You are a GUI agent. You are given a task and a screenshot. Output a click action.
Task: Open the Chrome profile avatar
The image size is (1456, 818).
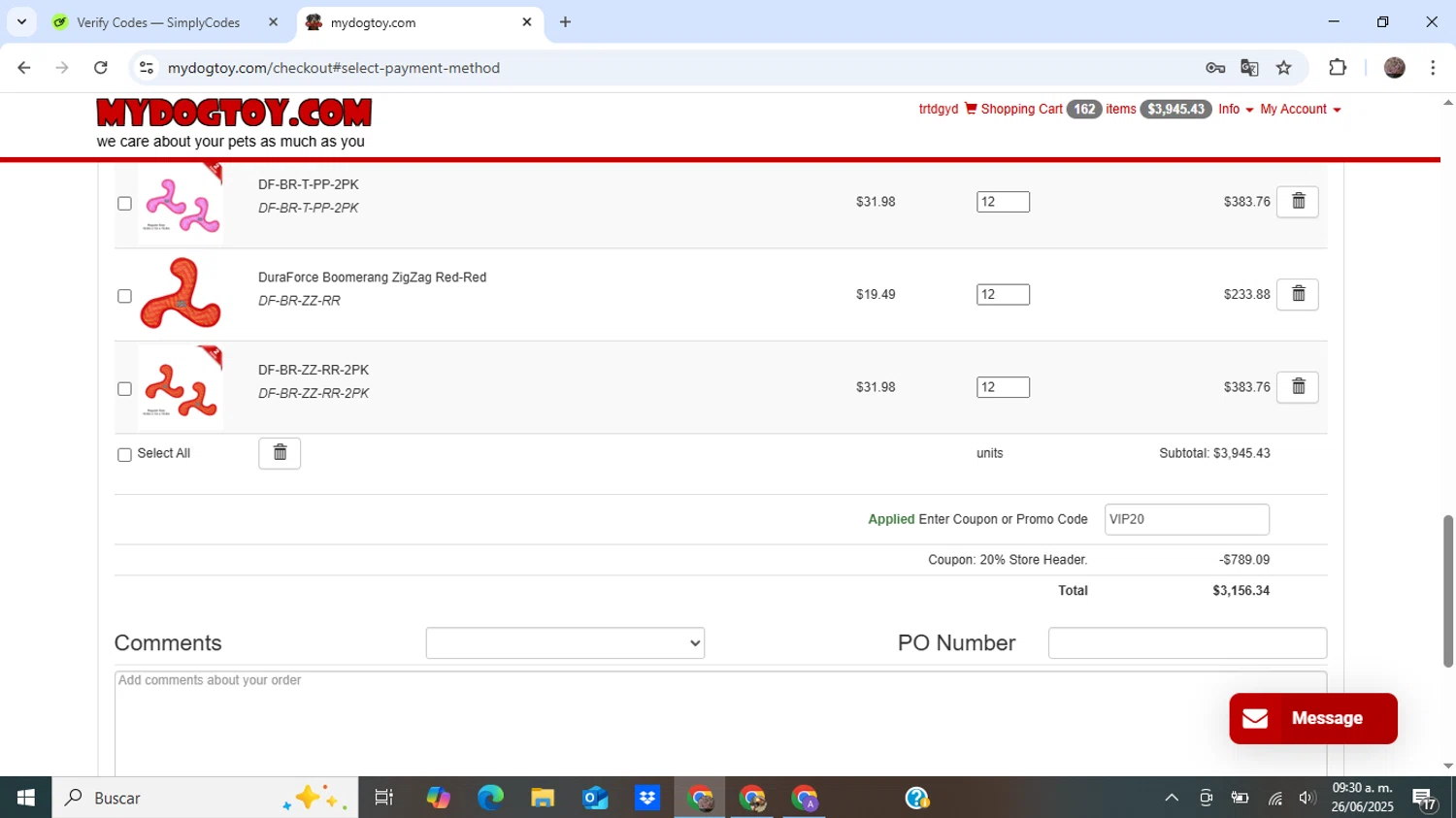point(1395,68)
